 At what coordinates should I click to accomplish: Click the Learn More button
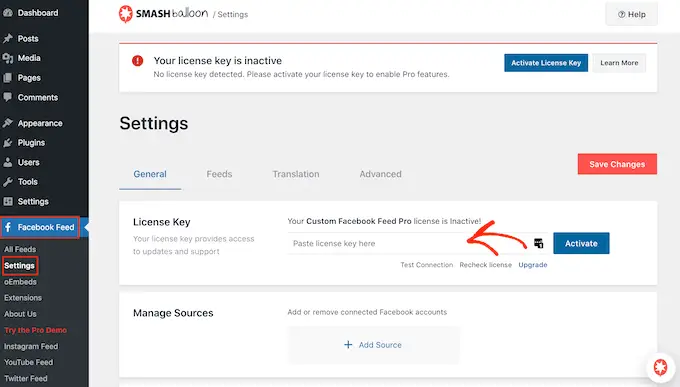(x=619, y=63)
